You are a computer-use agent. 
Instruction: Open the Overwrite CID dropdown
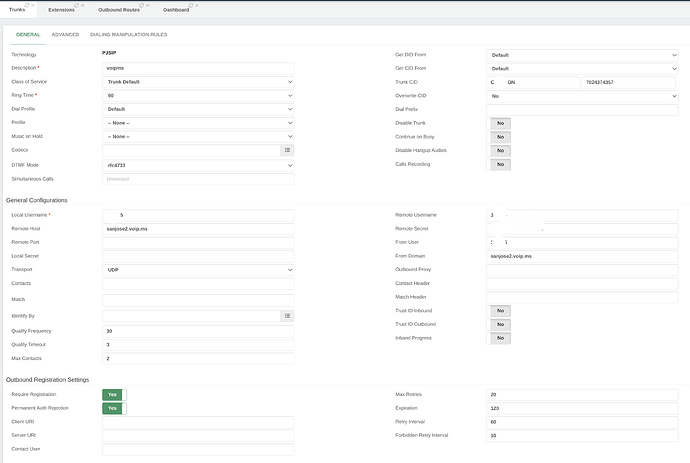coord(582,96)
